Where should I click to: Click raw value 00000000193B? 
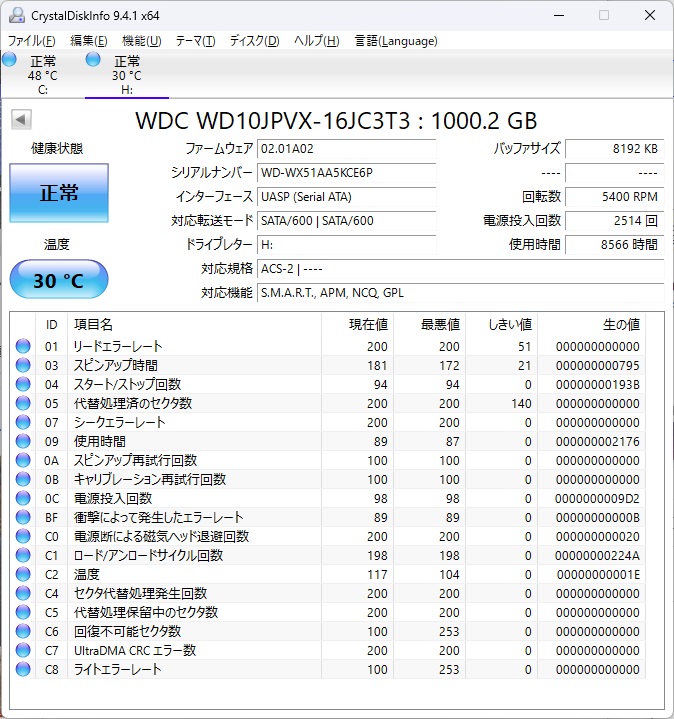[597, 384]
